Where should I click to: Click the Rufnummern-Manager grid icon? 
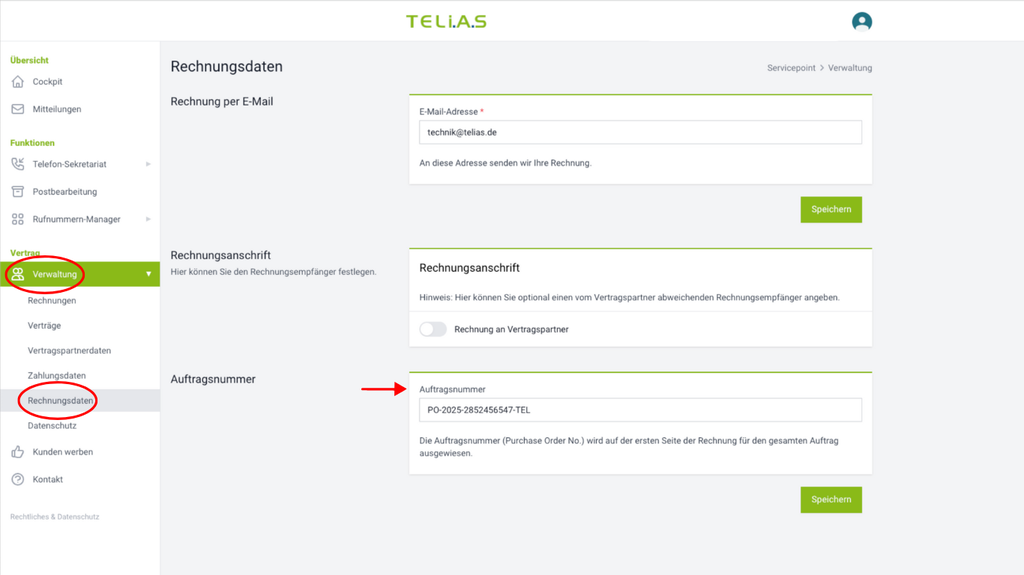(18, 219)
